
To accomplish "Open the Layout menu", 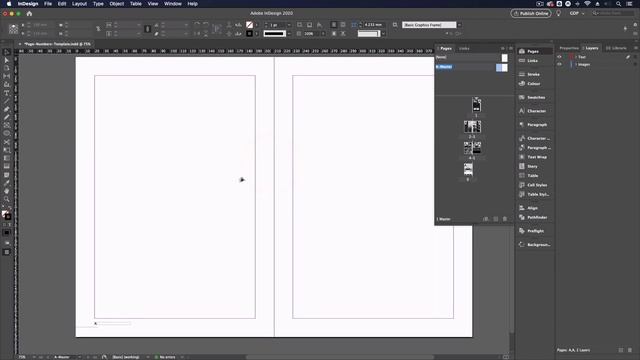I will click(79, 4).
